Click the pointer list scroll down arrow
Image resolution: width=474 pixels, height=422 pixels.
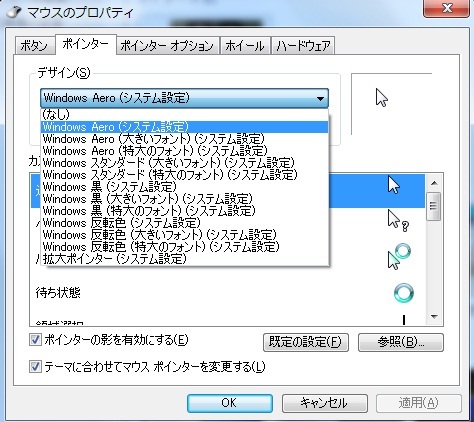(x=434, y=317)
